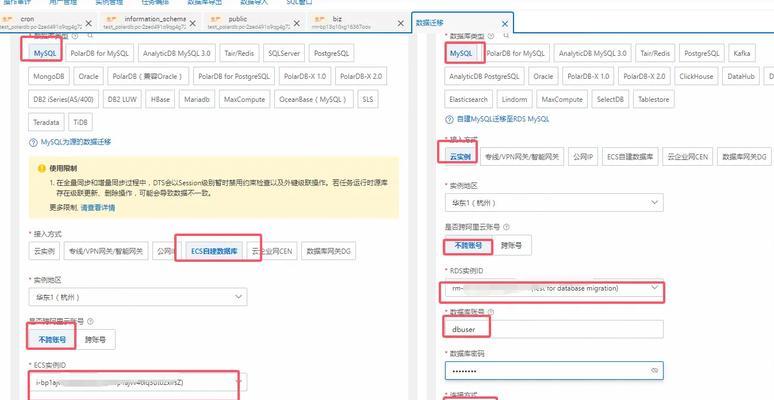Screen dimensions: 774x400
Task: Open the ECS实例ID dropdown
Action: pyautogui.click(x=138, y=382)
